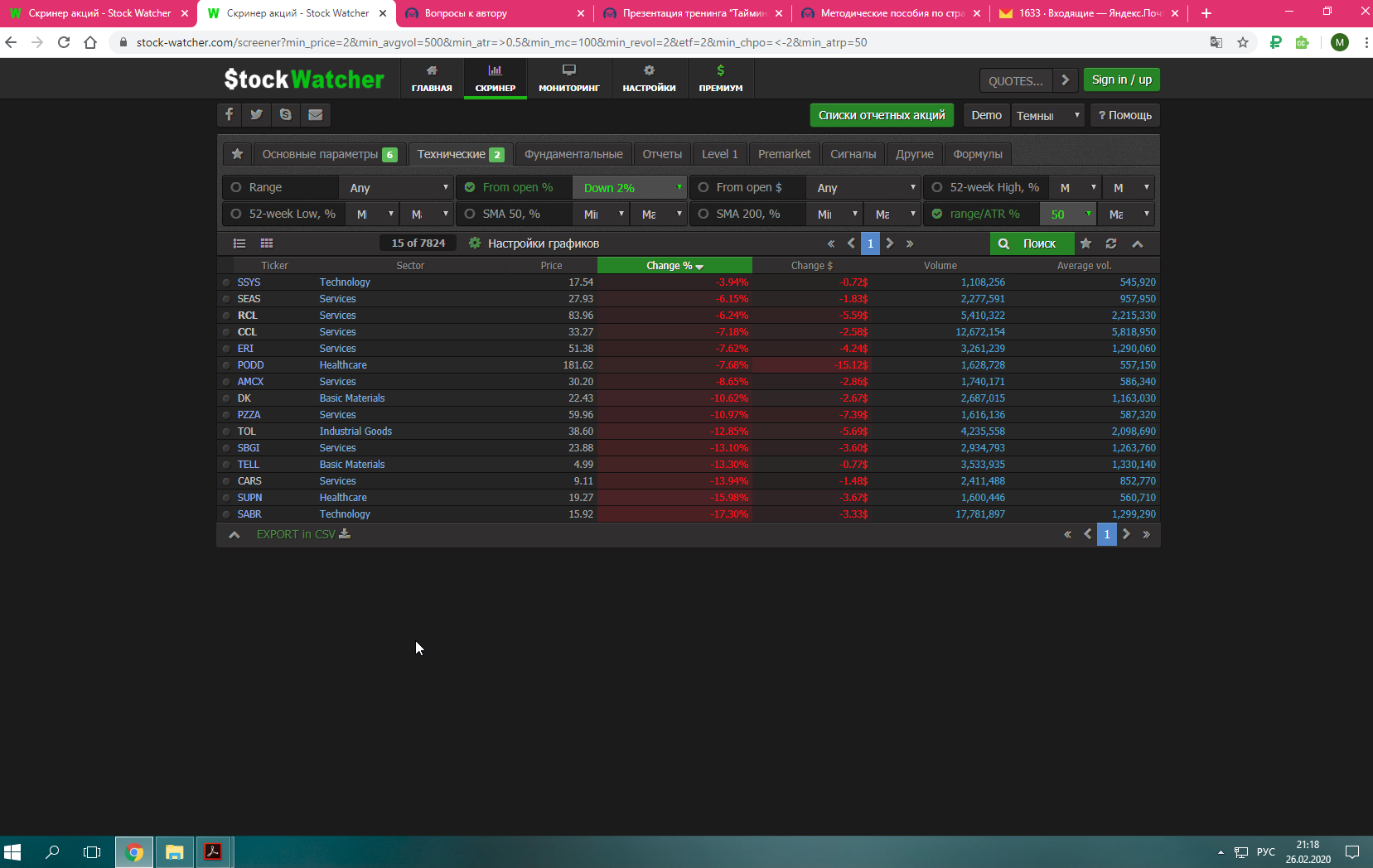This screenshot has width=1373, height=868.
Task: Share page via Skype icon
Action: 286,115
